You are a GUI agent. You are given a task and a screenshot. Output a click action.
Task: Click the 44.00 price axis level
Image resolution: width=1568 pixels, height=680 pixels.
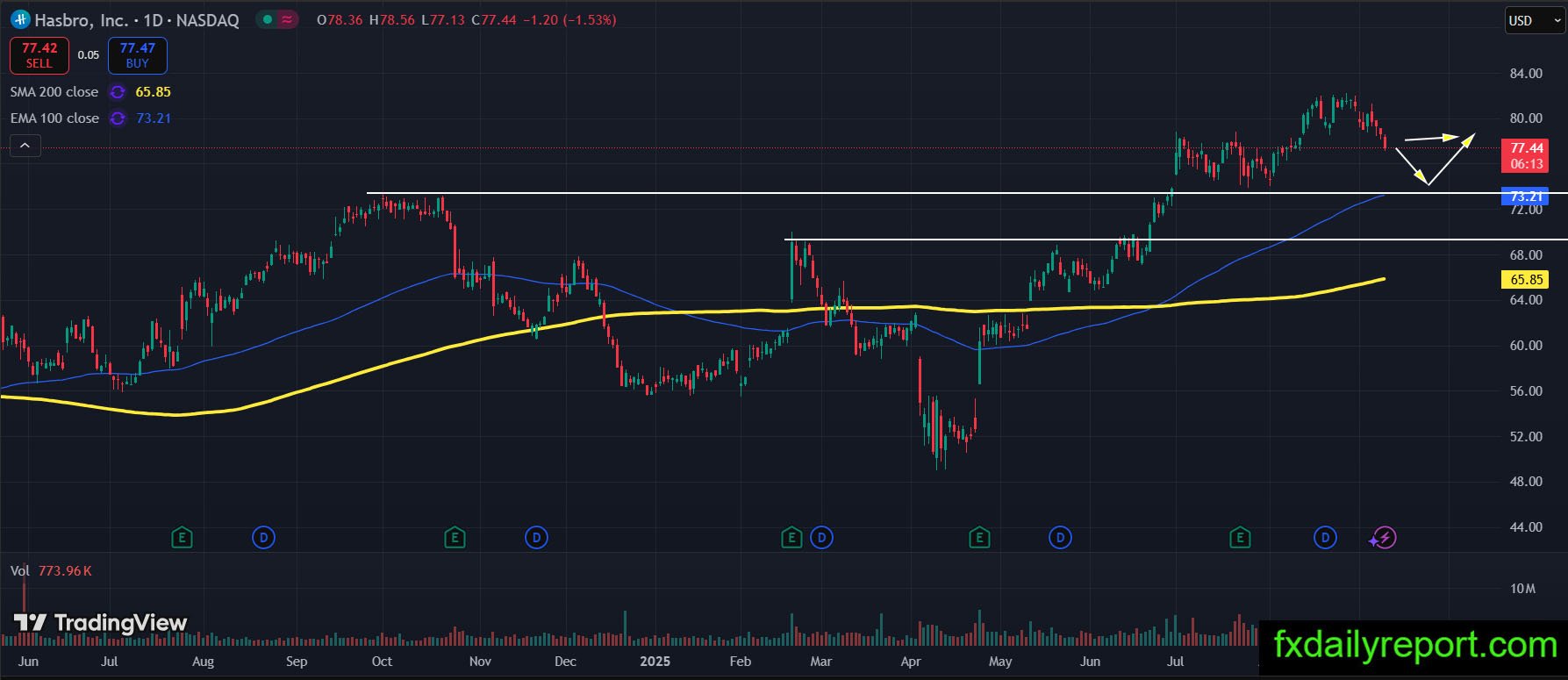(x=1526, y=527)
